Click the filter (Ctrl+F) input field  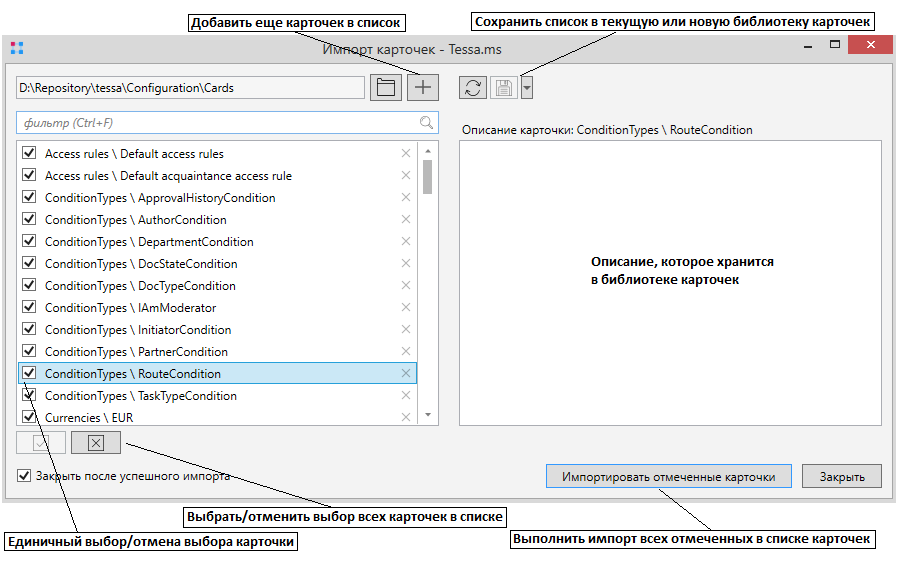pos(215,123)
